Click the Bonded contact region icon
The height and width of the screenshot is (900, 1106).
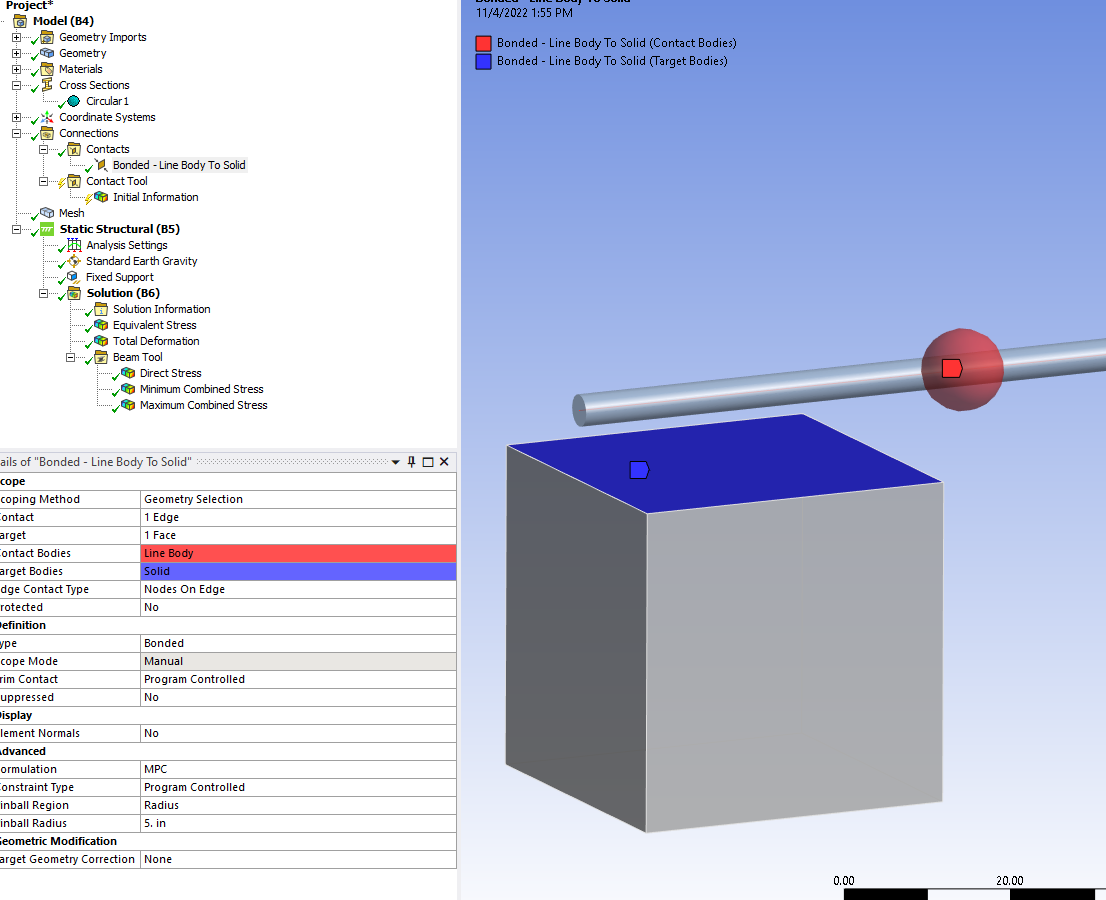pyautogui.click(x=101, y=165)
